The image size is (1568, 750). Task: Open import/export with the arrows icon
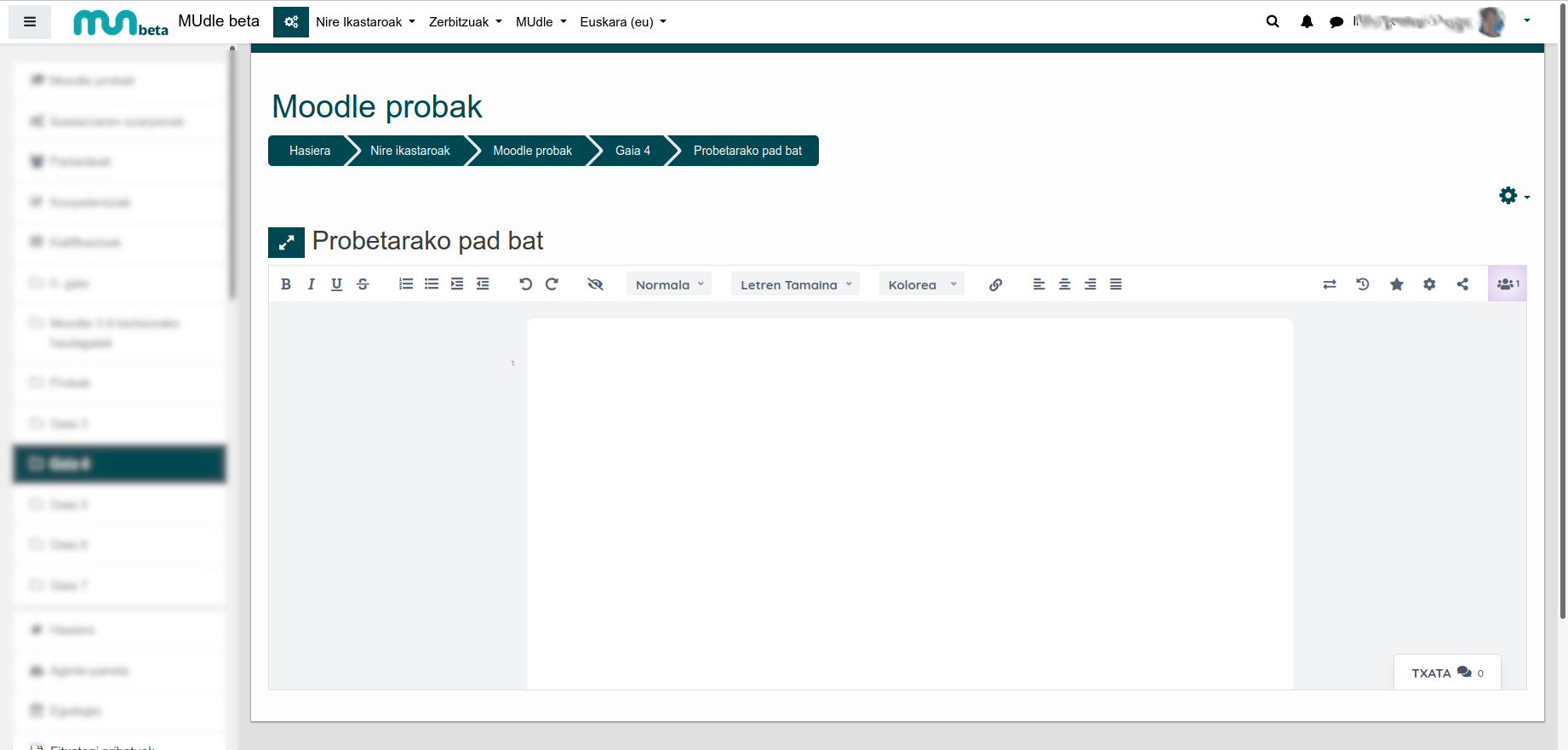pyautogui.click(x=1330, y=284)
